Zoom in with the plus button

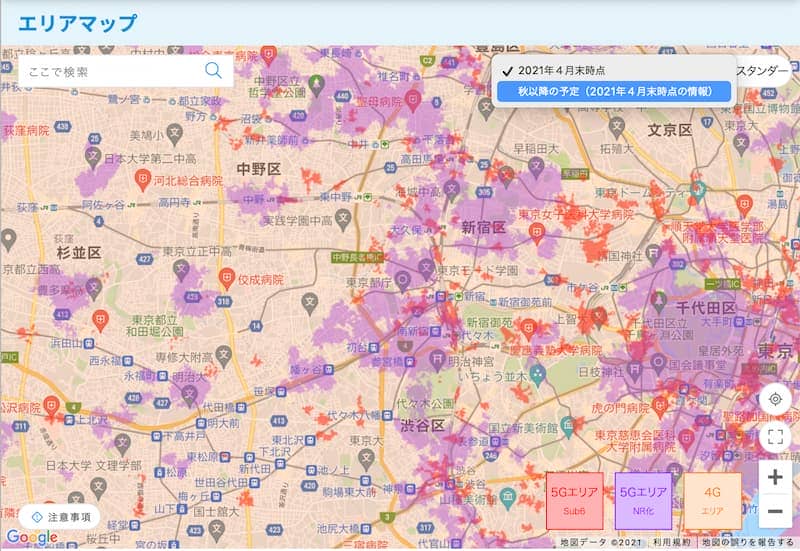tap(775, 477)
